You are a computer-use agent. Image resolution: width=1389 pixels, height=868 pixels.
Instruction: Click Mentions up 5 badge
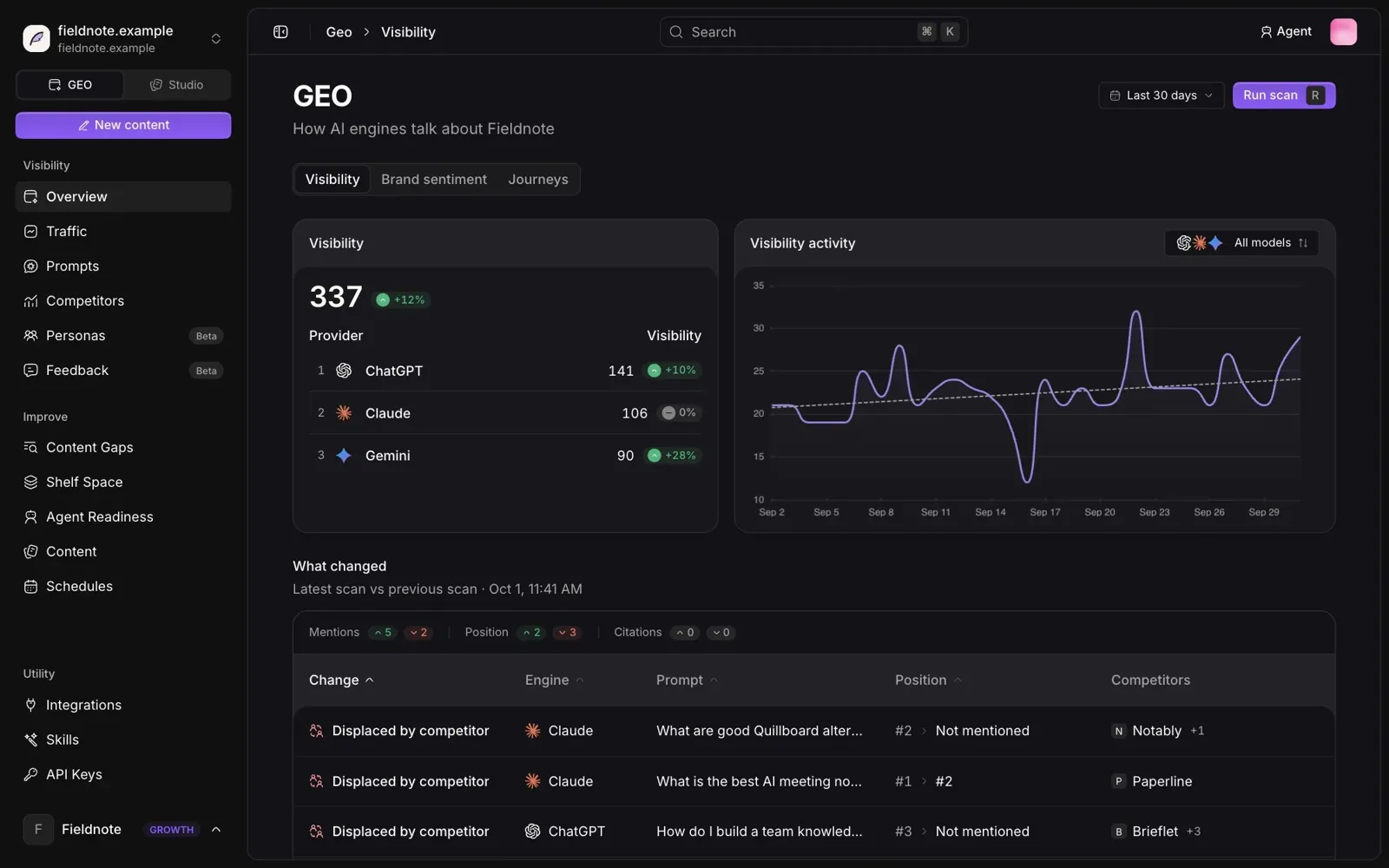tap(383, 633)
